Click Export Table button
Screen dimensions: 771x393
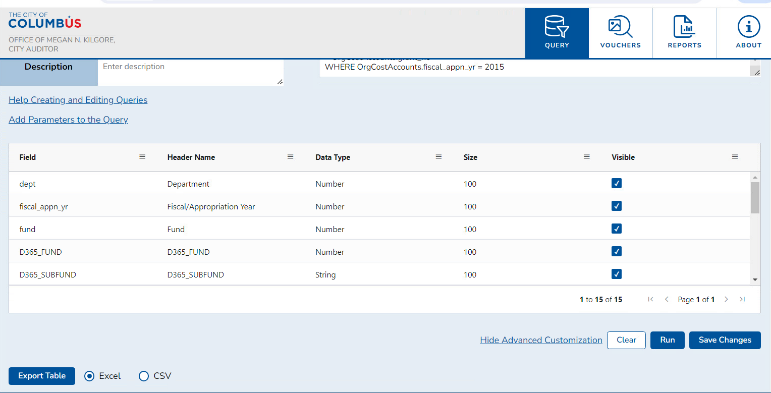42,376
